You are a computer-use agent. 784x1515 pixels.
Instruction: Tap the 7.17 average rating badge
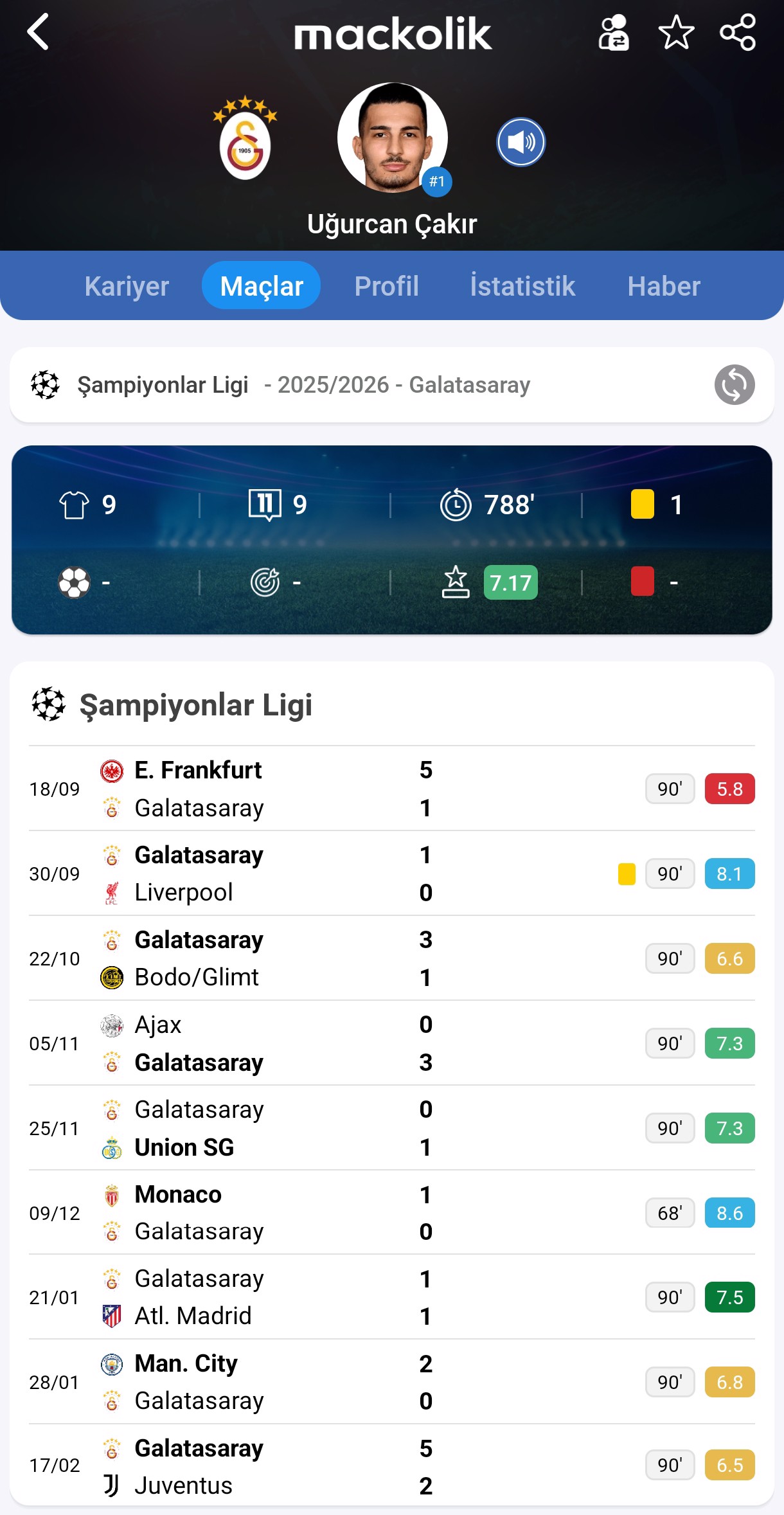[510, 582]
